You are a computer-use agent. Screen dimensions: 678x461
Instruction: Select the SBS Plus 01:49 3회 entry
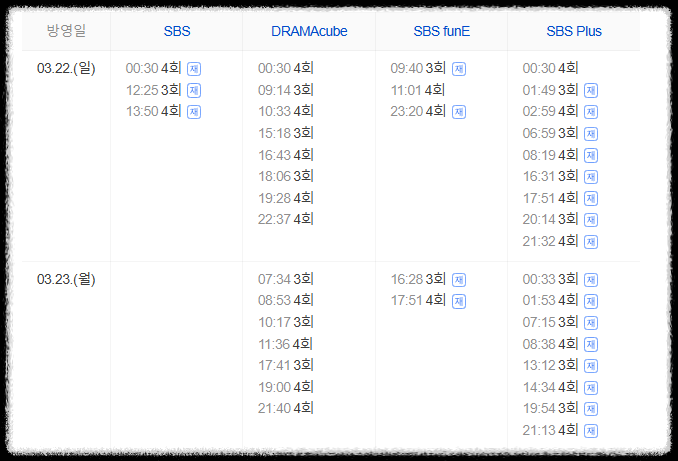coord(550,90)
